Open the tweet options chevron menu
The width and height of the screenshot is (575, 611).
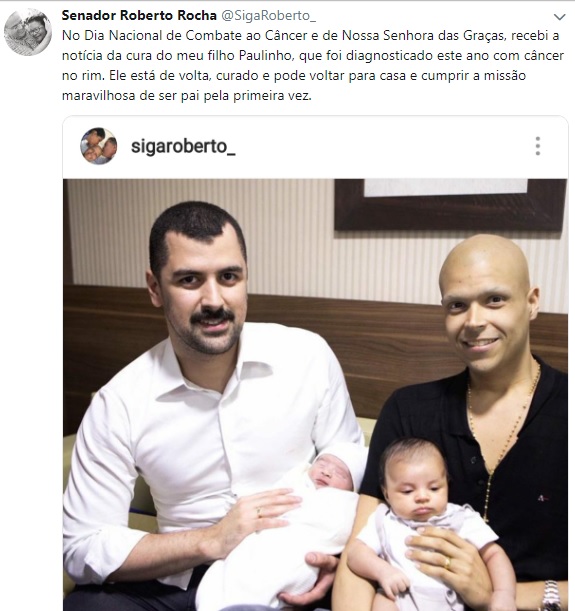coord(559,17)
